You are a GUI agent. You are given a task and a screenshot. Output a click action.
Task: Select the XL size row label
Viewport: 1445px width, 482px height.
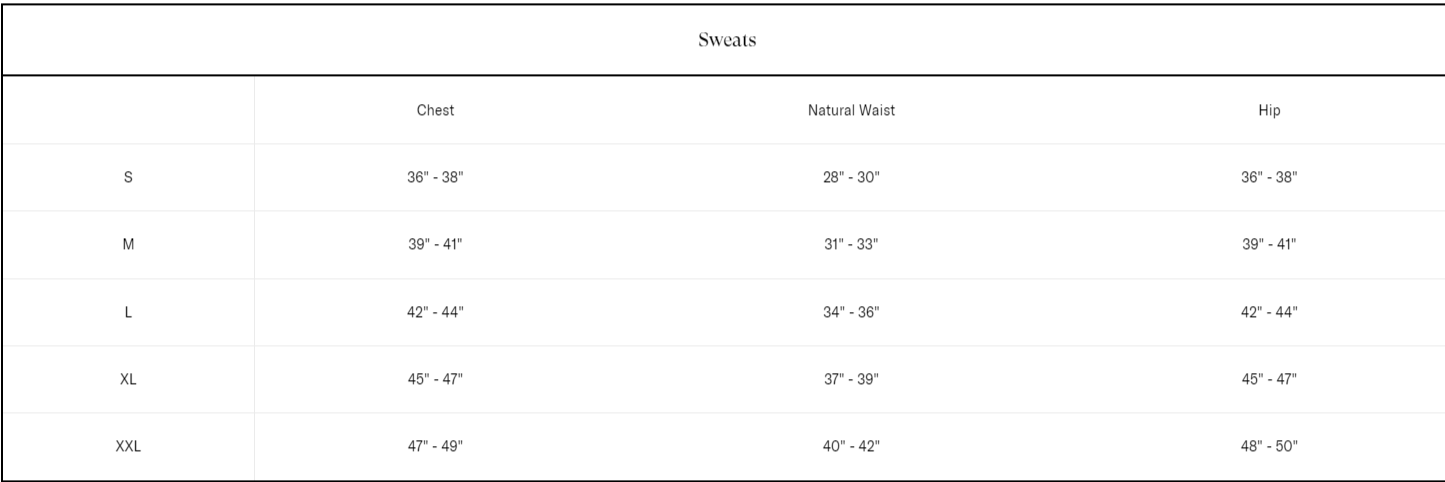pyautogui.click(x=128, y=379)
